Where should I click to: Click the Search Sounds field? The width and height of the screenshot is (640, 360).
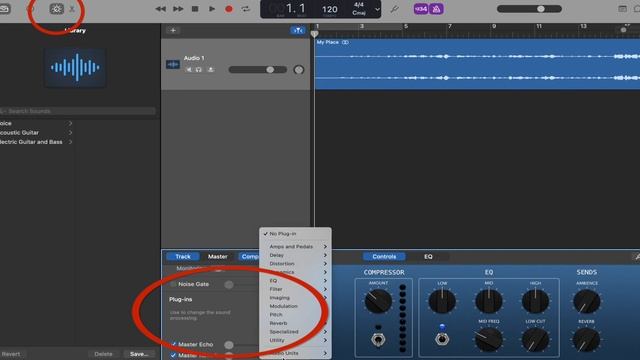pos(78,111)
